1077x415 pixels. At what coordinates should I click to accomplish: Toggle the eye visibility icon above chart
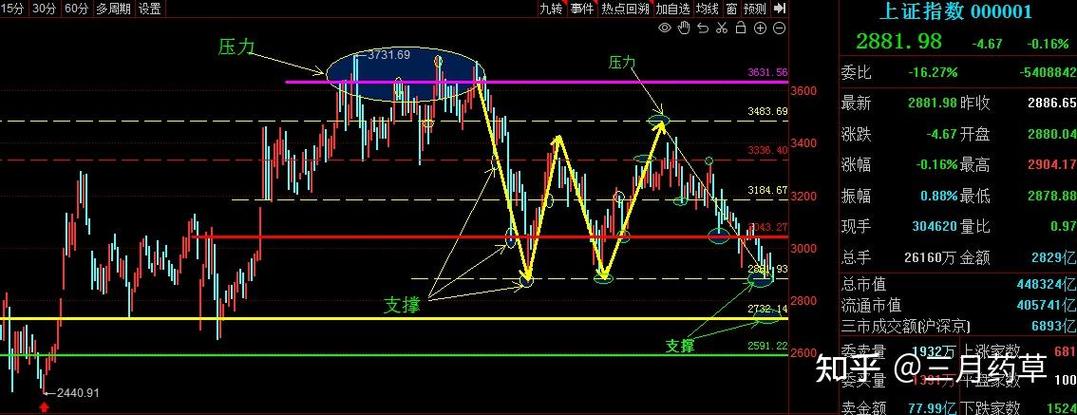click(x=664, y=27)
